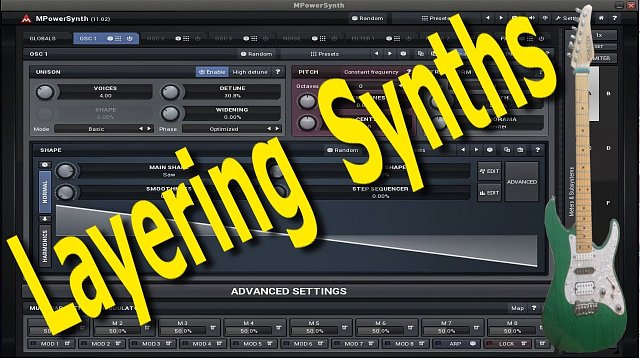Click the home icon in top bar
Viewport: 640px width, 360px height.
(x=601, y=18)
